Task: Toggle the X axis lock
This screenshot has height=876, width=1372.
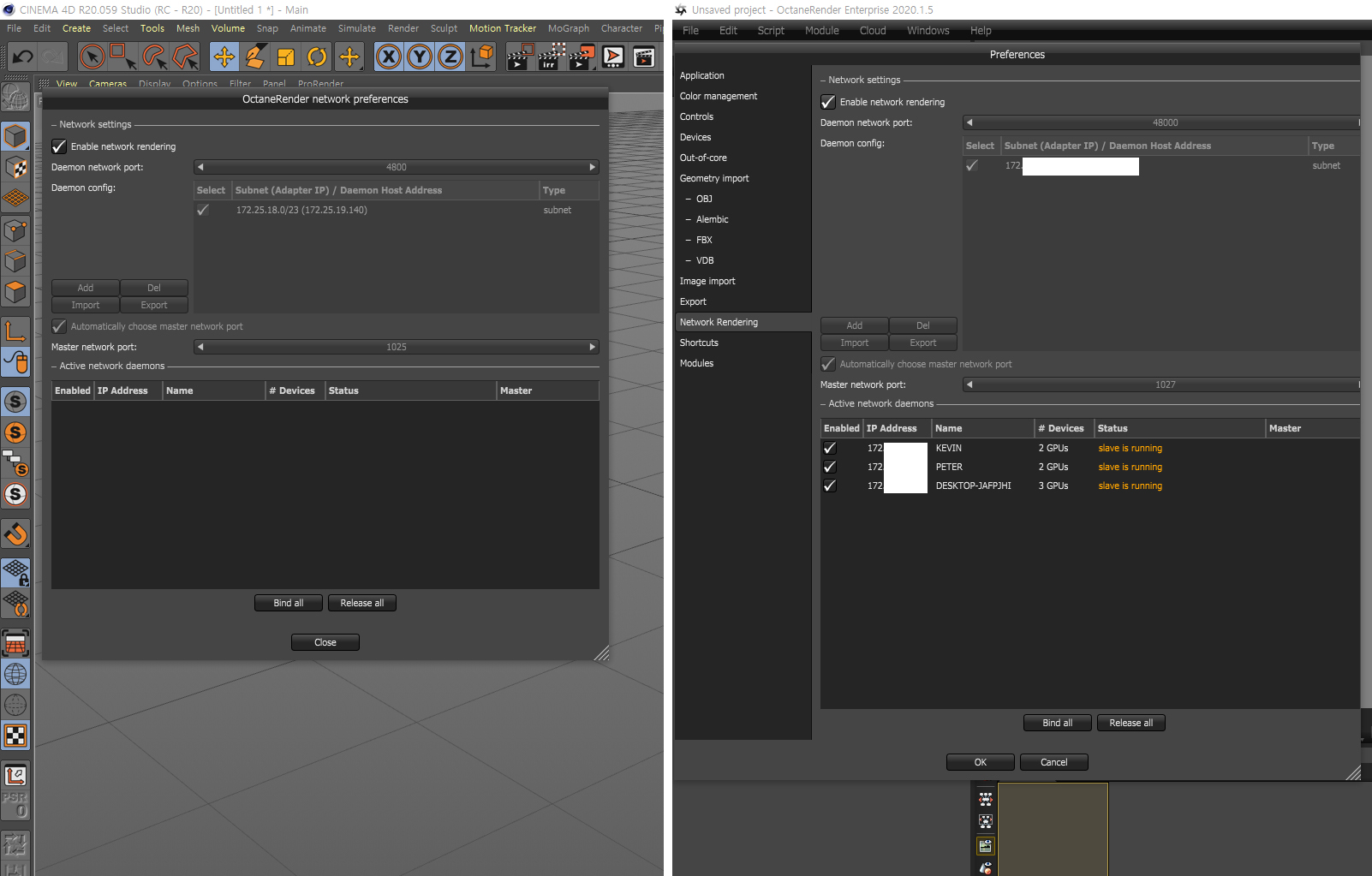Action: [389, 57]
